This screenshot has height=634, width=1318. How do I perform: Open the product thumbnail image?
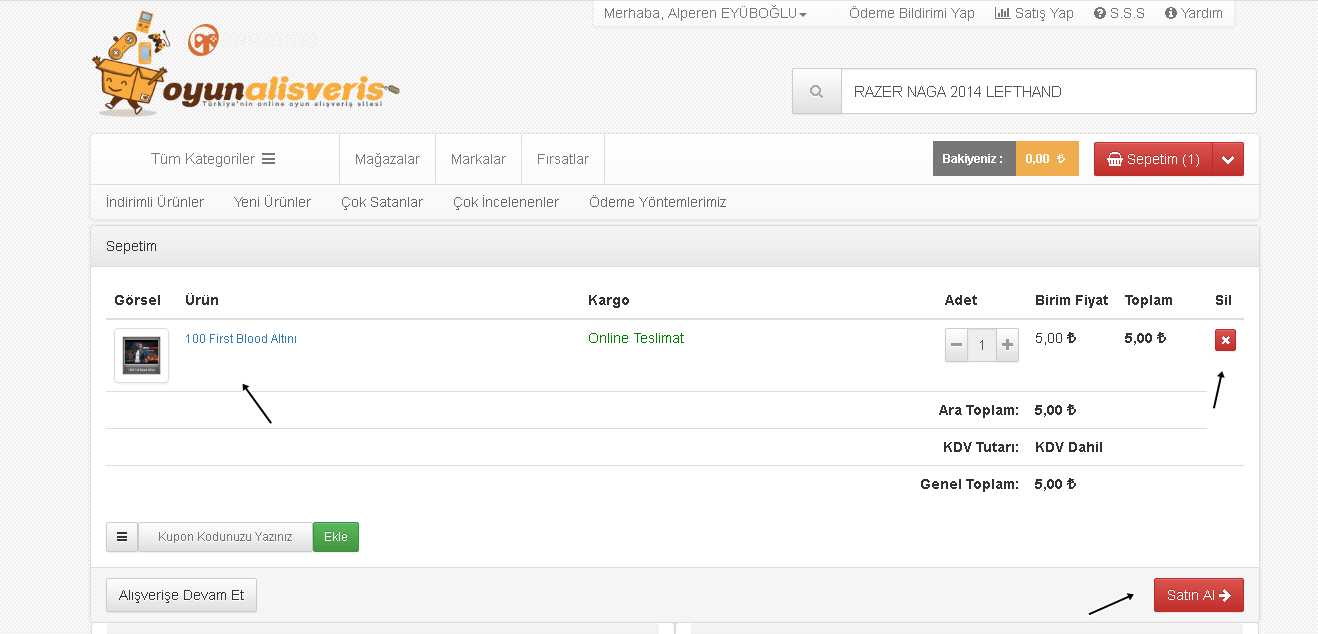point(141,355)
